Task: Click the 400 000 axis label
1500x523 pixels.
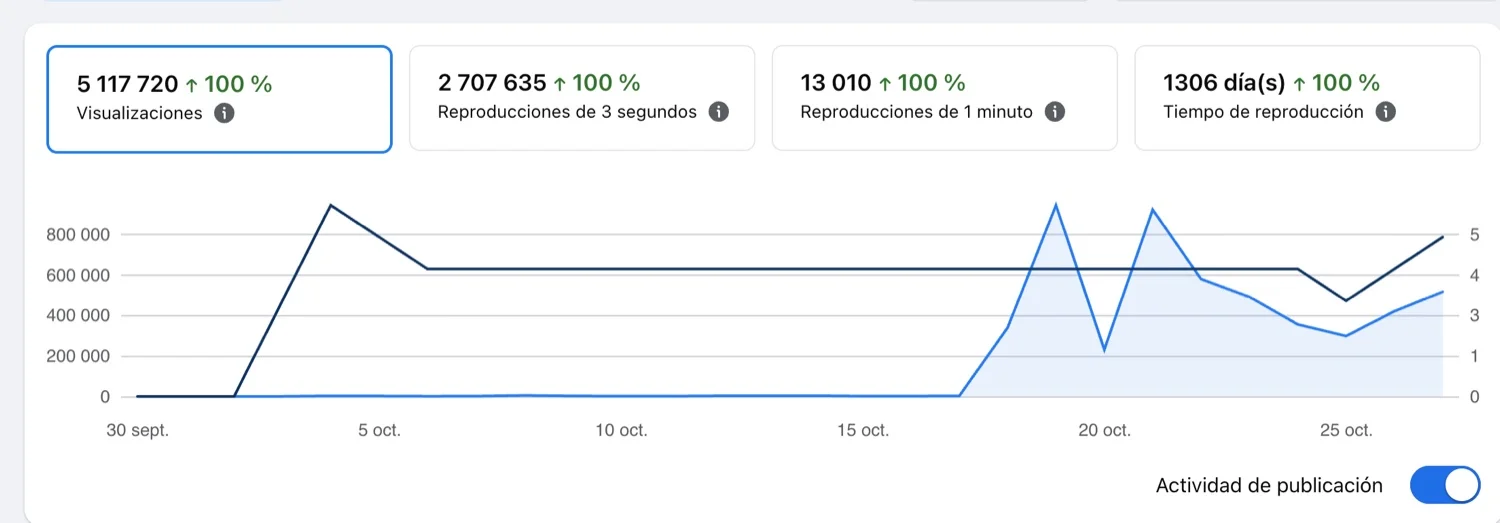Action: (78, 316)
